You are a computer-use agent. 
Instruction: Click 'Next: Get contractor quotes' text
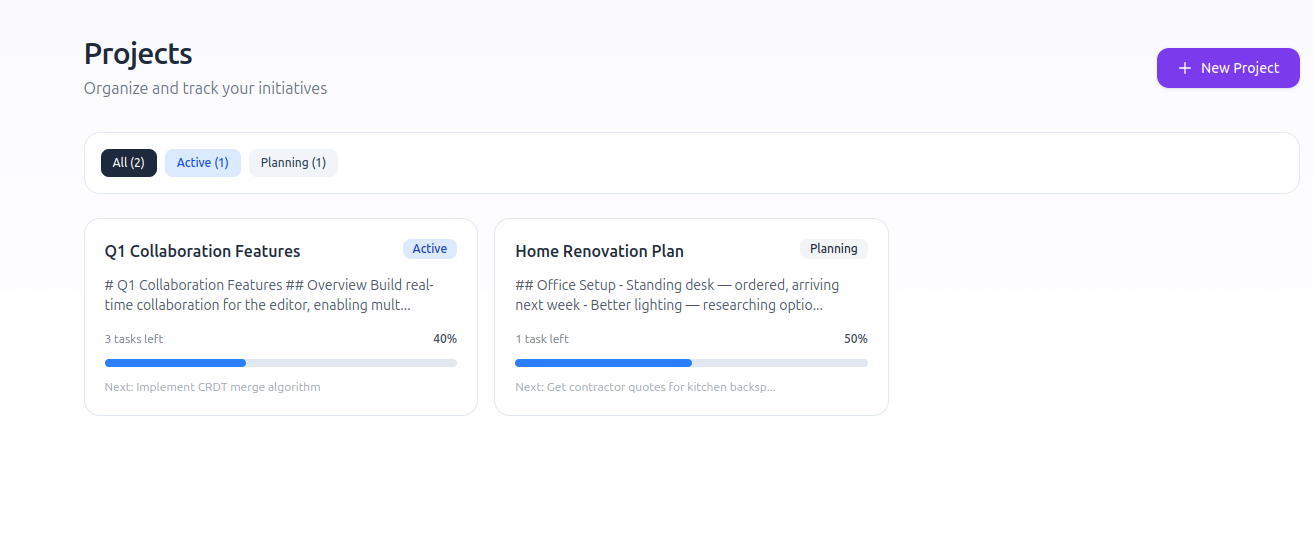coord(646,387)
